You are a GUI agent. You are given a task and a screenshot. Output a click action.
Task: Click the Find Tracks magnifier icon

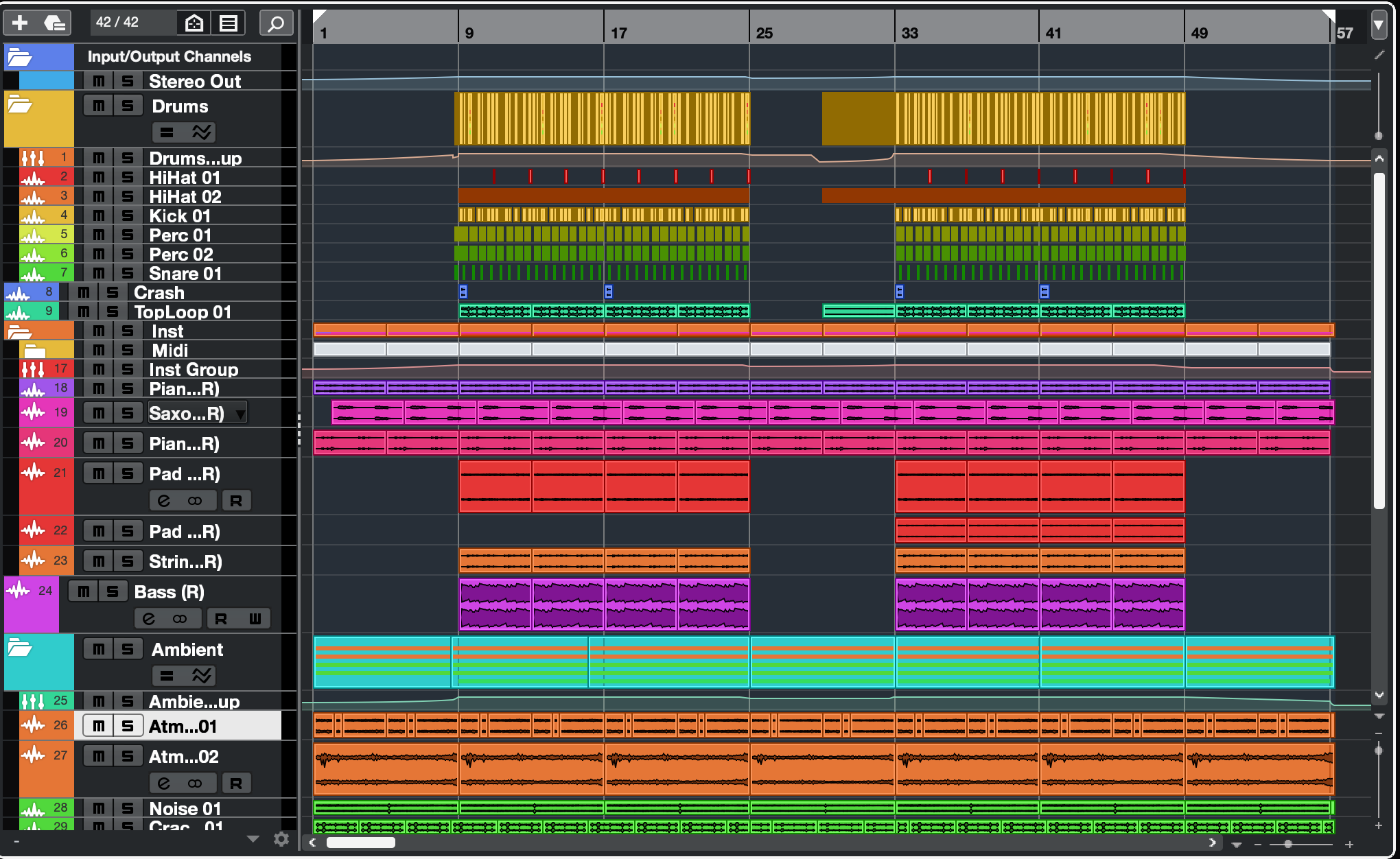click(x=276, y=23)
